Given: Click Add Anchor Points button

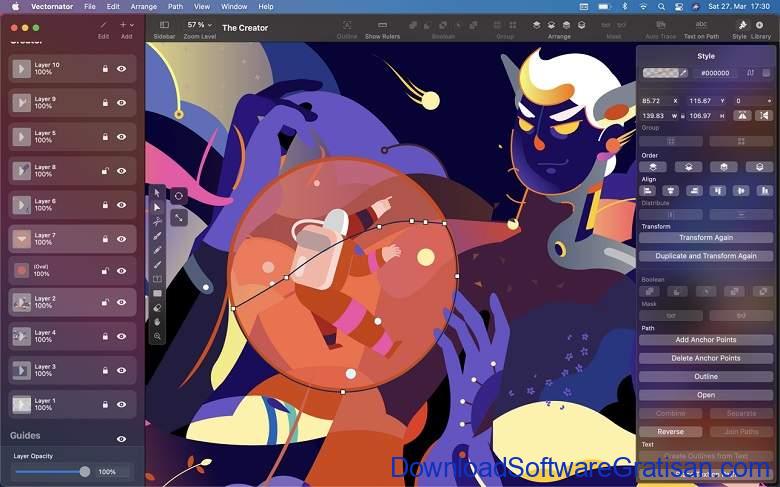Looking at the screenshot, I should [x=706, y=340].
